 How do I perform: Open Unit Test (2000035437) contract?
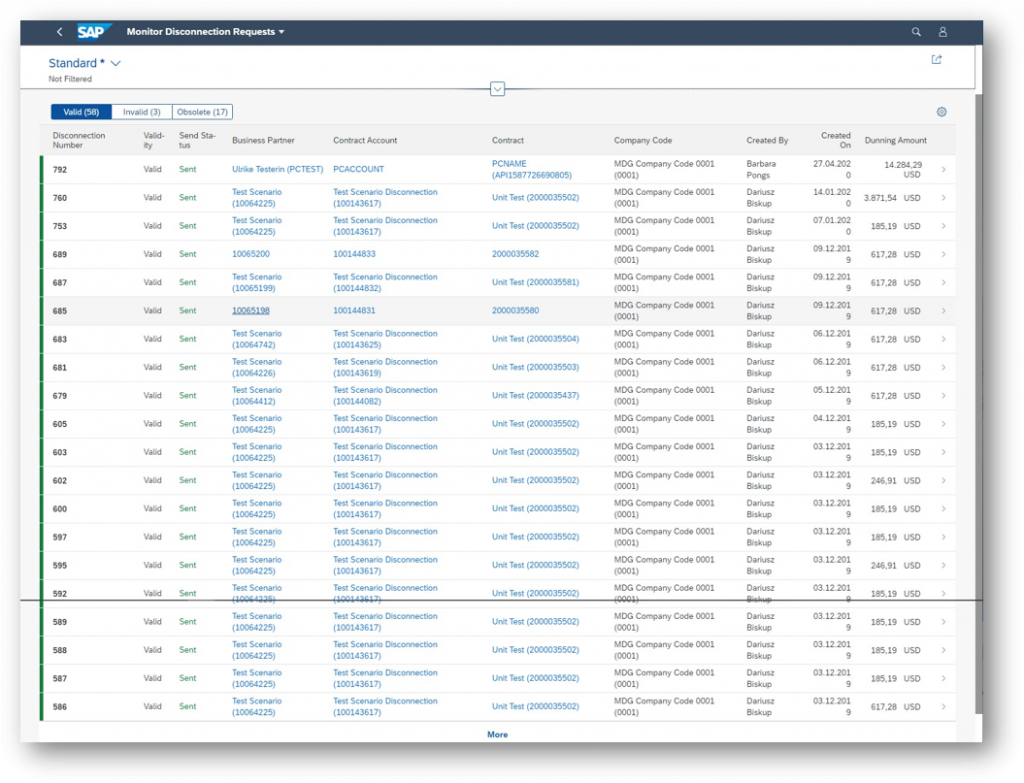pyautogui.click(x=536, y=396)
